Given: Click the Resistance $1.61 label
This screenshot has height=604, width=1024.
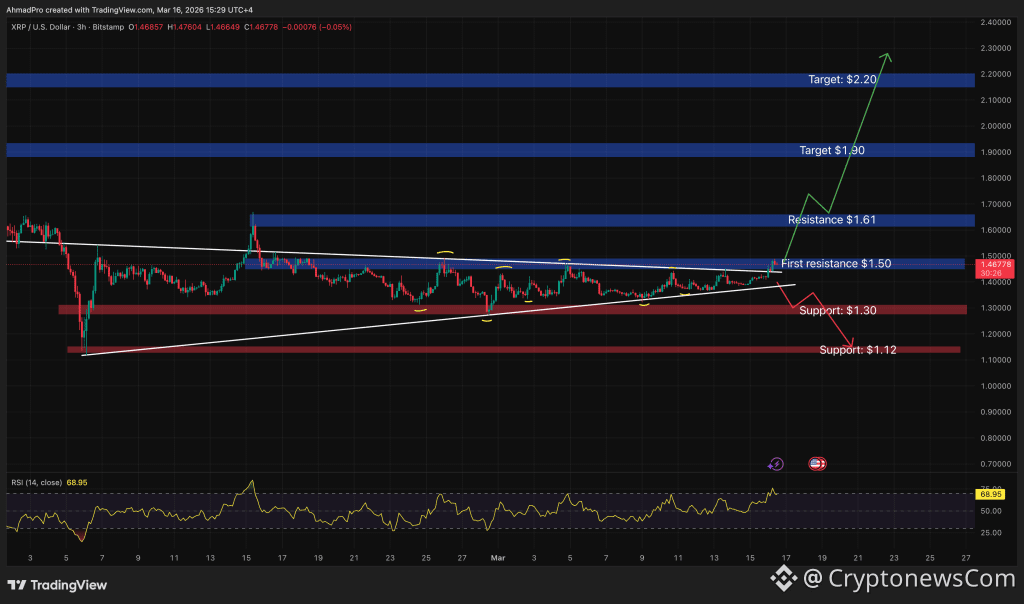Looking at the screenshot, I should tap(832, 220).
